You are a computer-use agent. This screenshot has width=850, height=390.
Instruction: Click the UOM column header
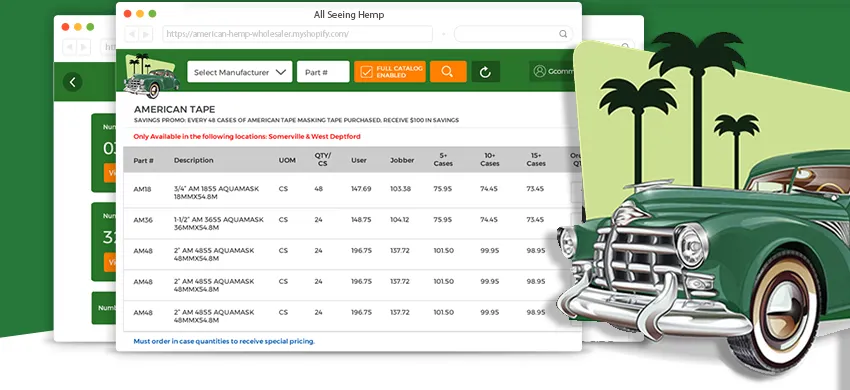click(287, 161)
